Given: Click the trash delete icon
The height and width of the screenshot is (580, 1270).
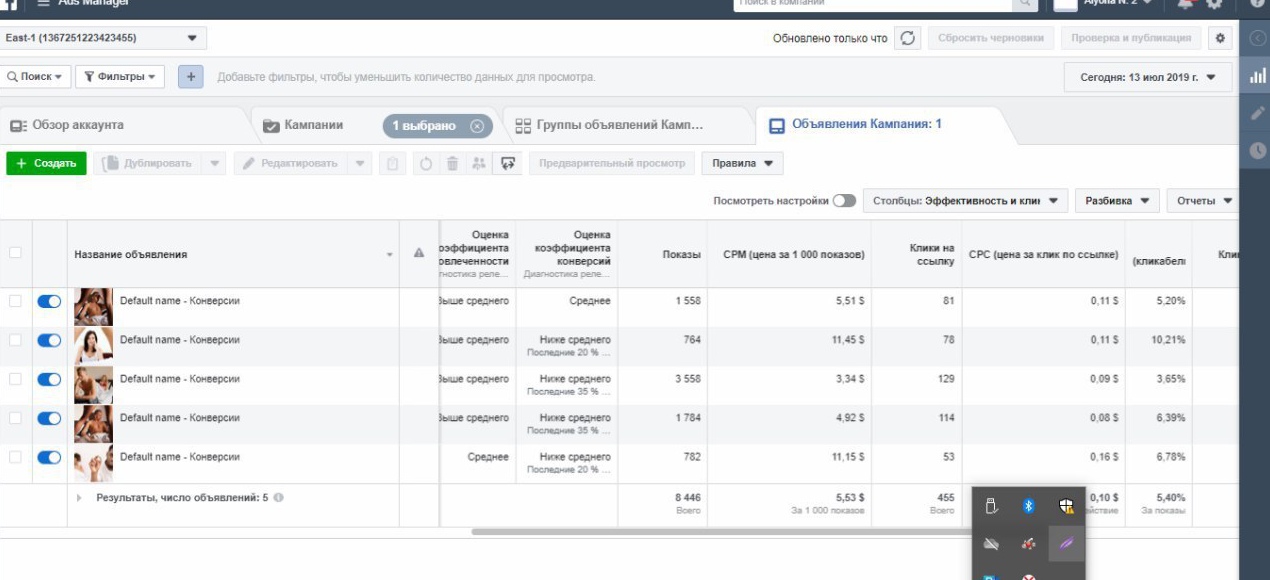Looking at the screenshot, I should 452,163.
